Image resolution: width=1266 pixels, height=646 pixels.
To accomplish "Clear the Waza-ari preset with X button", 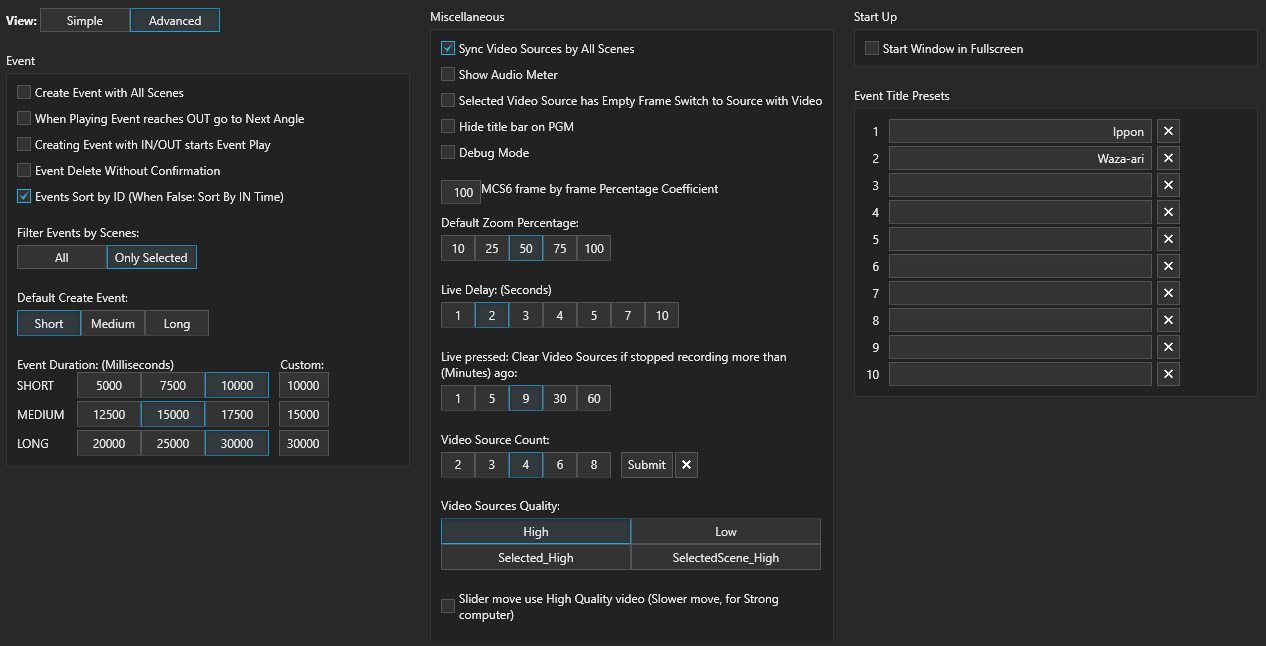I will (x=1168, y=158).
